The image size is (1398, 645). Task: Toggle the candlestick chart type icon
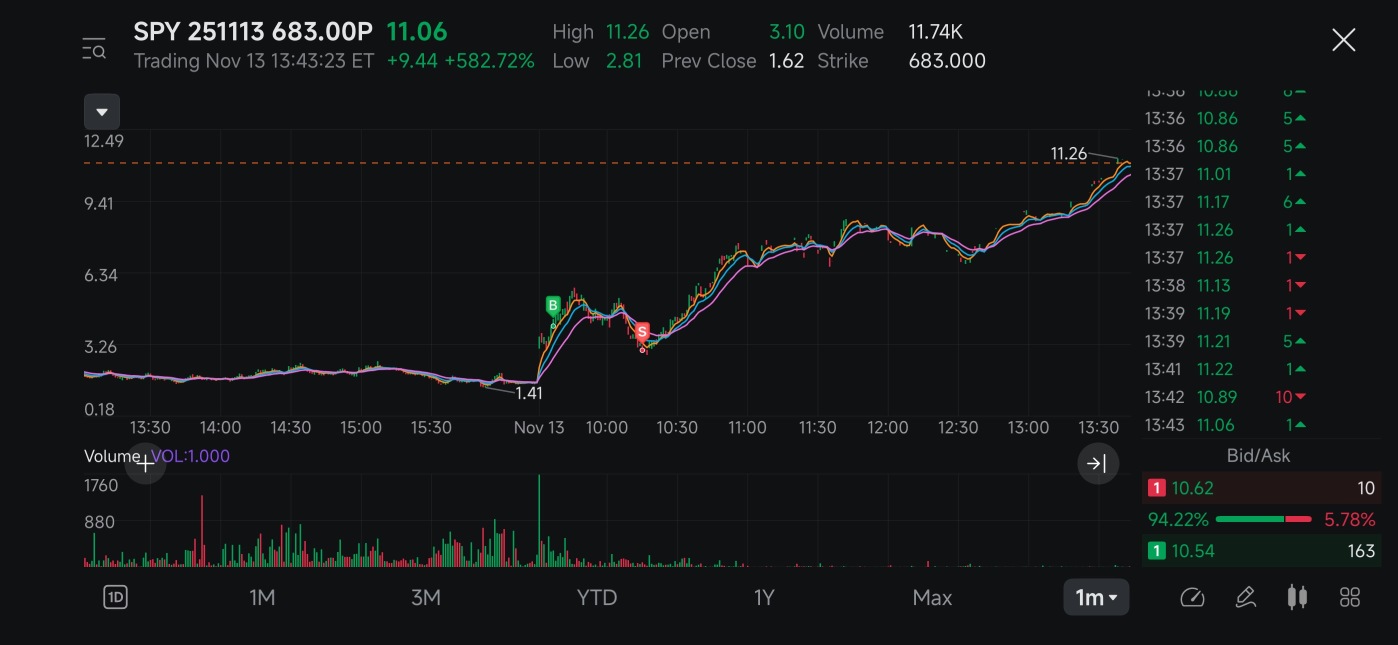coord(1297,598)
